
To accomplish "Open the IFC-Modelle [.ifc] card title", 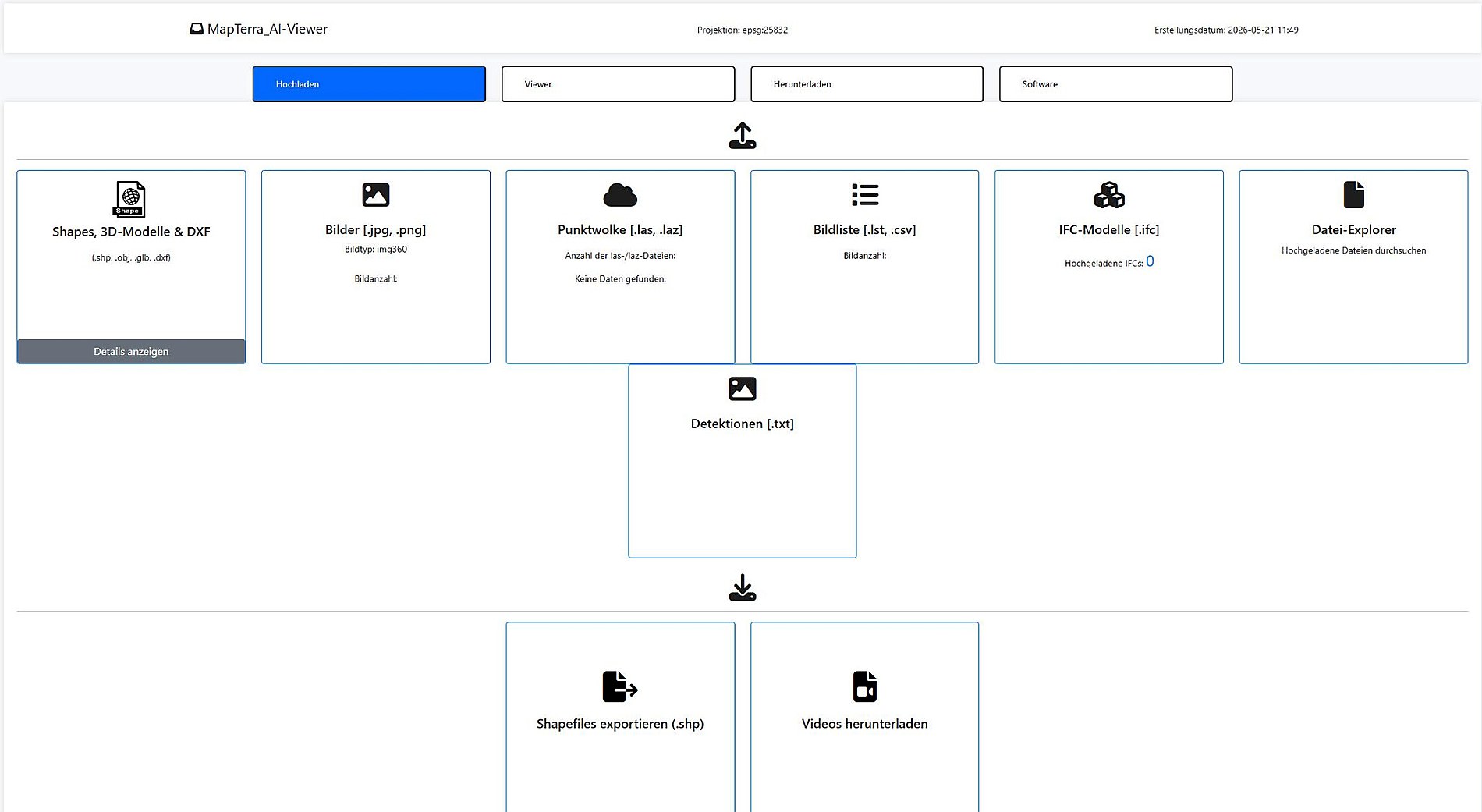I will click(1109, 230).
